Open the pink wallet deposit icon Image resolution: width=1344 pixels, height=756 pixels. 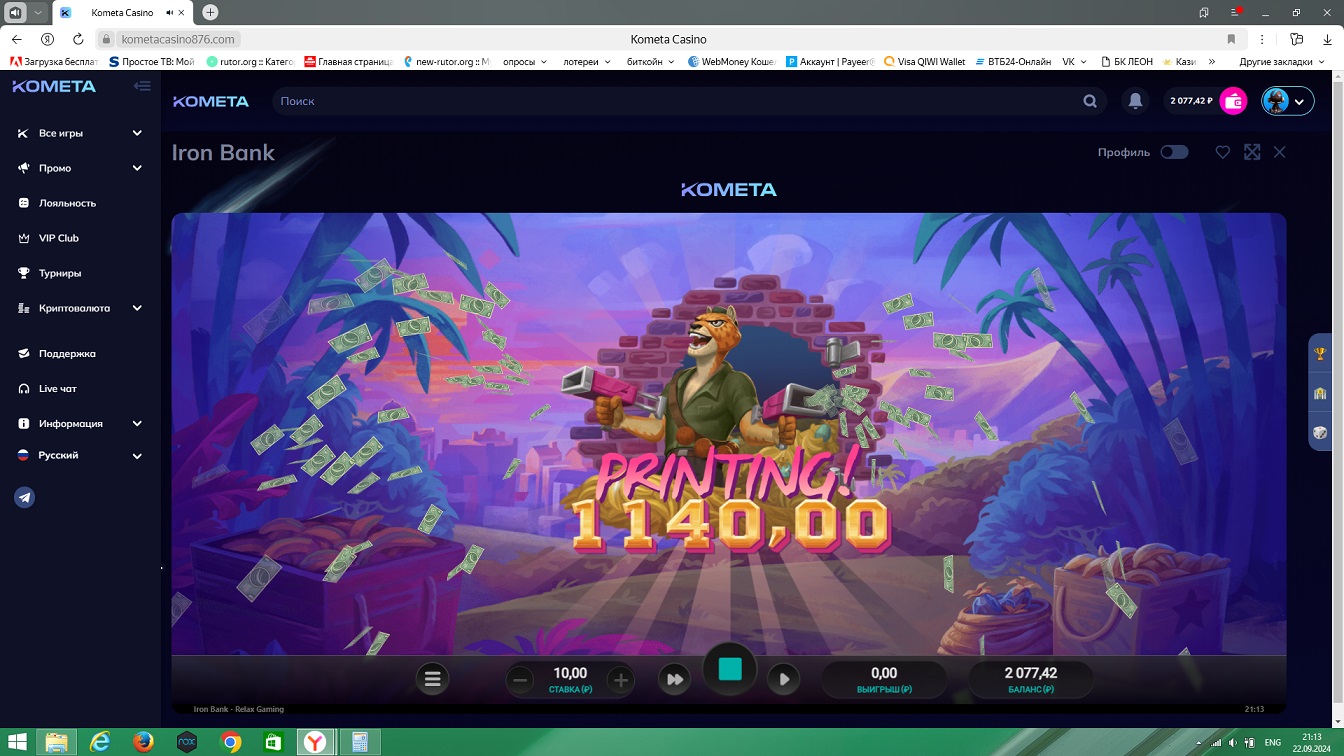pos(1233,101)
